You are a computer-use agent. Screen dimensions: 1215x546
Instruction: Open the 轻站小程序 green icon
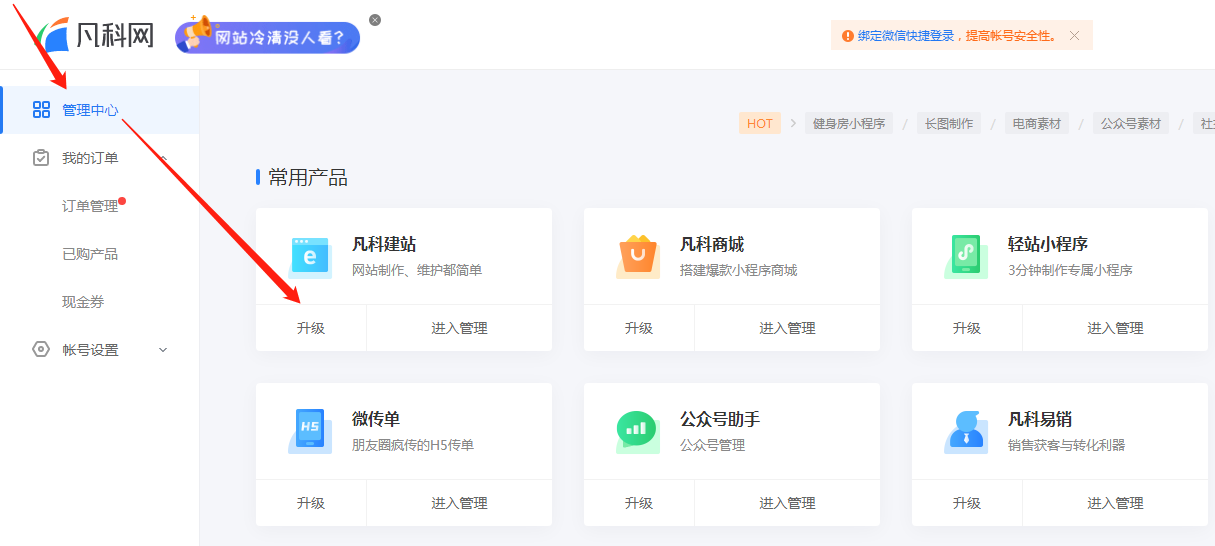pyautogui.click(x=966, y=257)
